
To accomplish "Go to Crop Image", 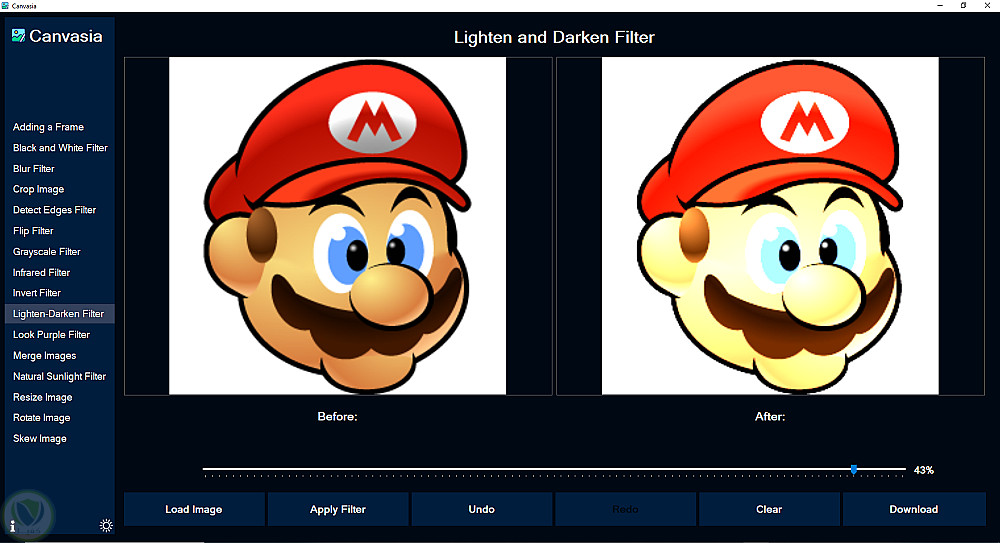I will click(x=38, y=190).
